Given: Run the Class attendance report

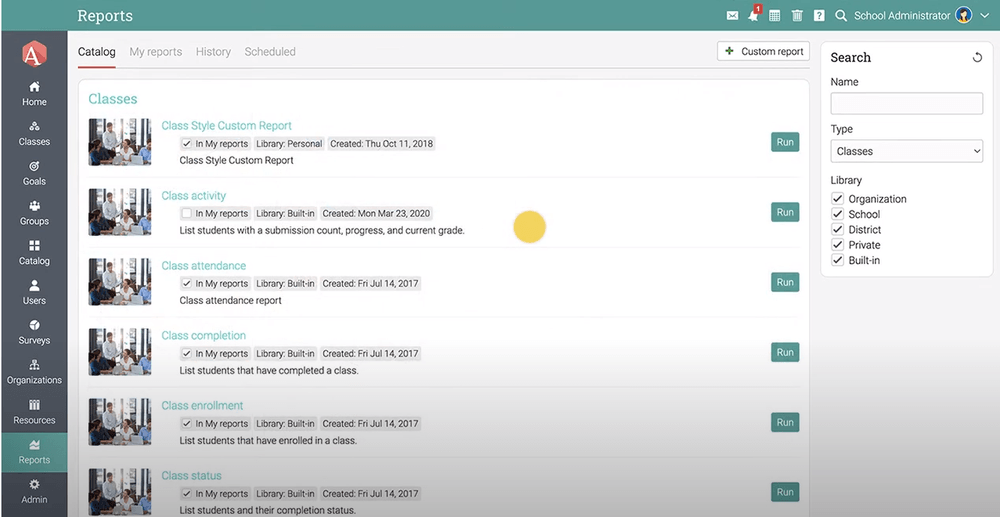Looking at the screenshot, I should [785, 282].
